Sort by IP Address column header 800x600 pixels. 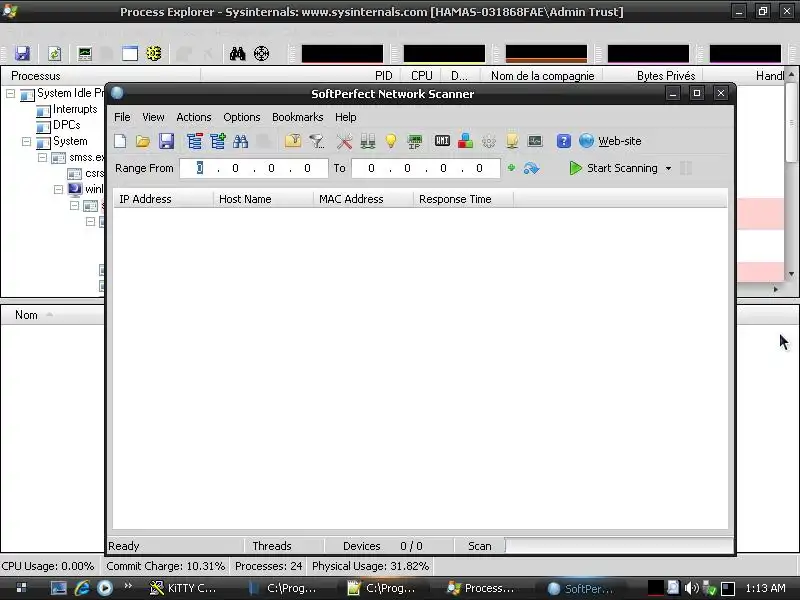pos(163,199)
